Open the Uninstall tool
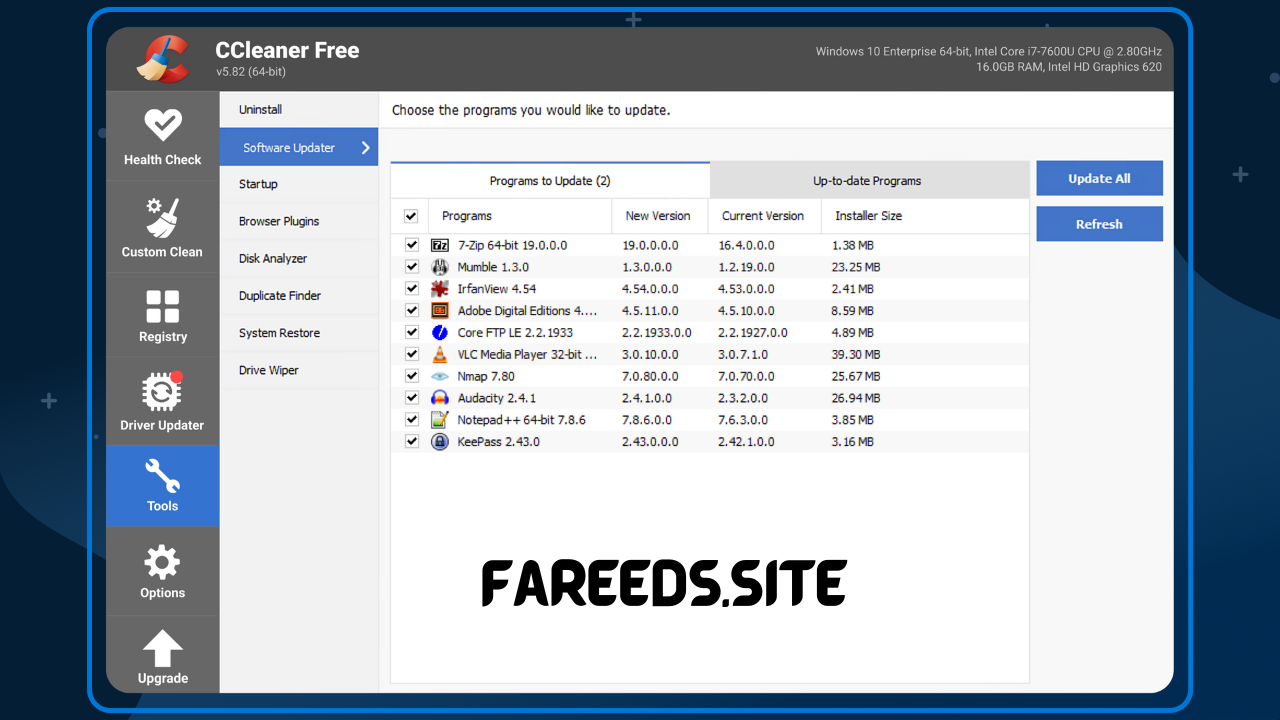 tap(299, 110)
